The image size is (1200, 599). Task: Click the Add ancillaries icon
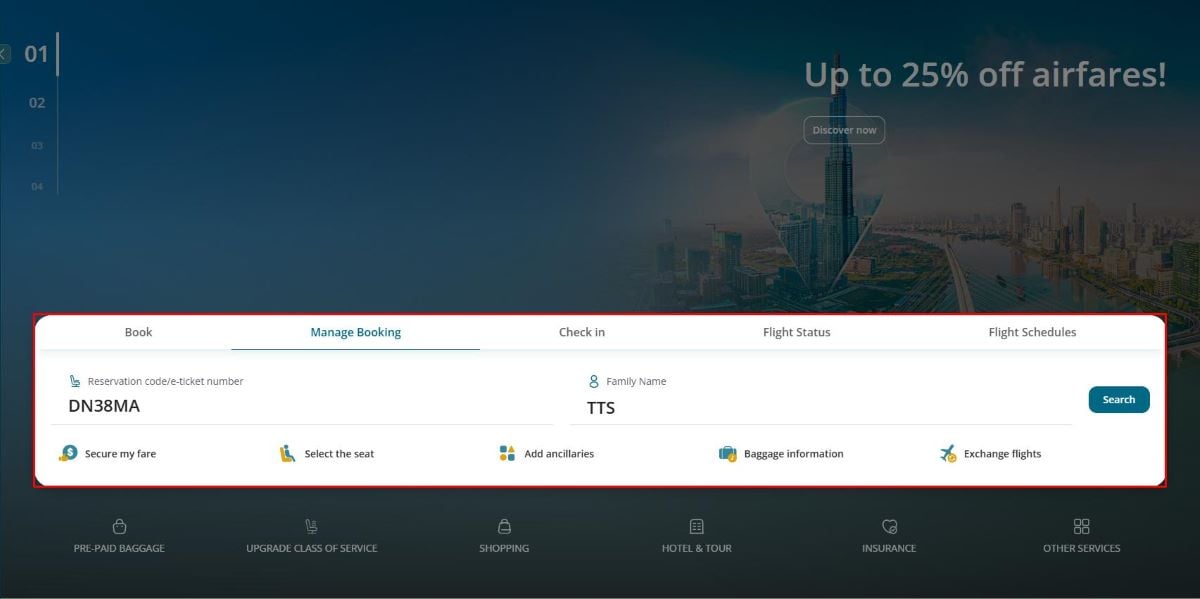click(x=507, y=453)
